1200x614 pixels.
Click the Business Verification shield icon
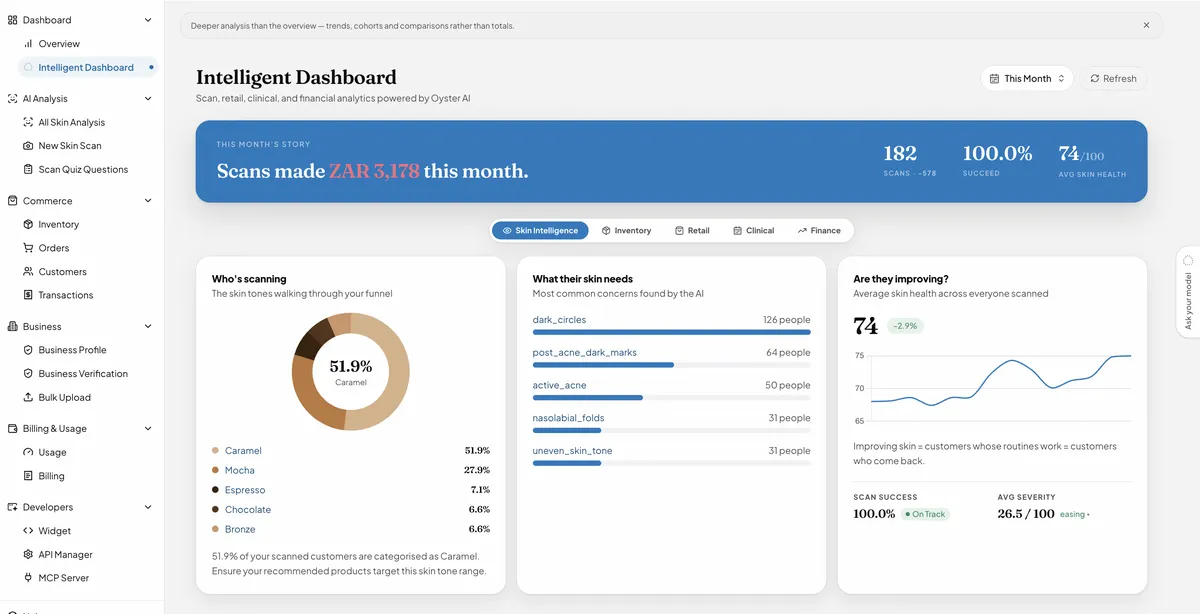[28, 374]
